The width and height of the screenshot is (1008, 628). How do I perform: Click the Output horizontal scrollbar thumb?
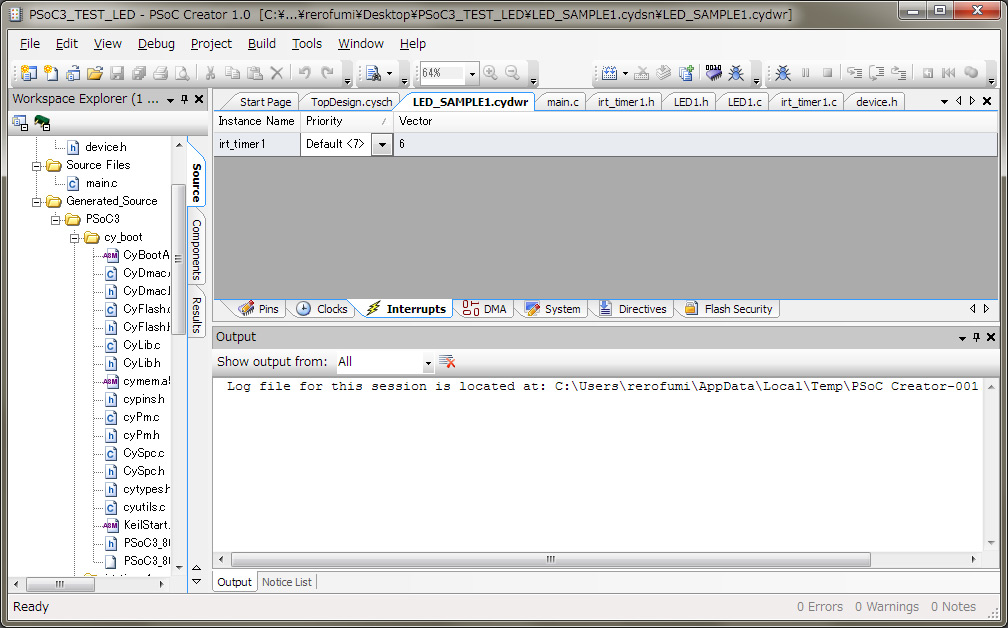tap(551, 560)
